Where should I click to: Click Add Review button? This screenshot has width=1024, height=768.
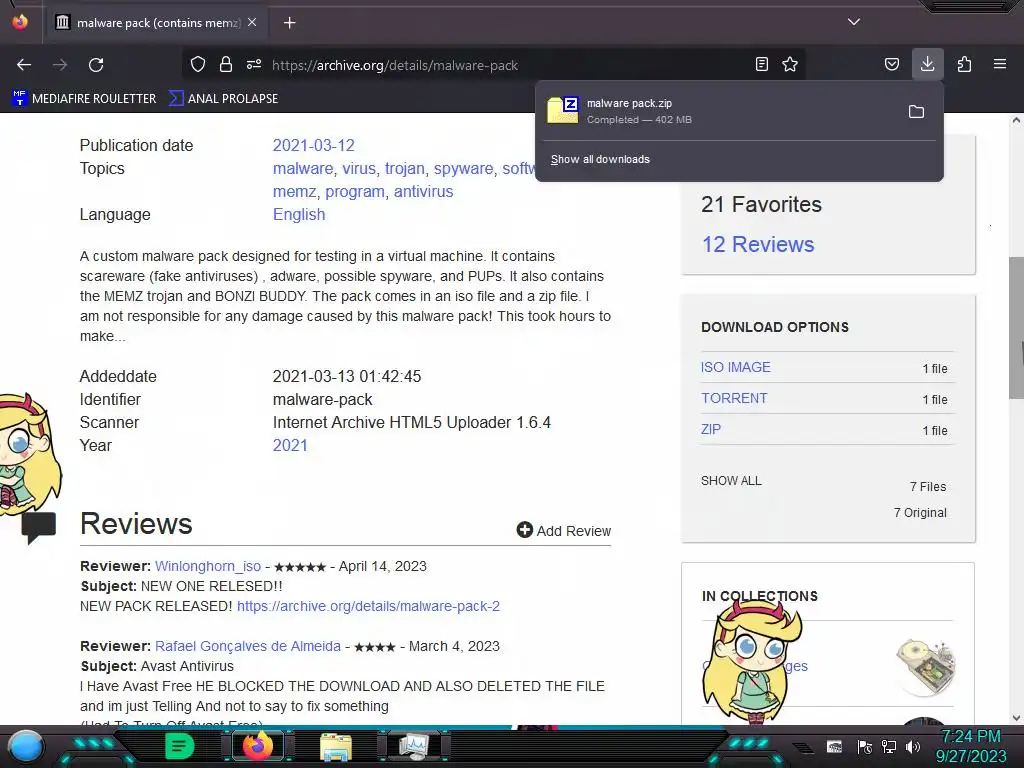pos(564,530)
